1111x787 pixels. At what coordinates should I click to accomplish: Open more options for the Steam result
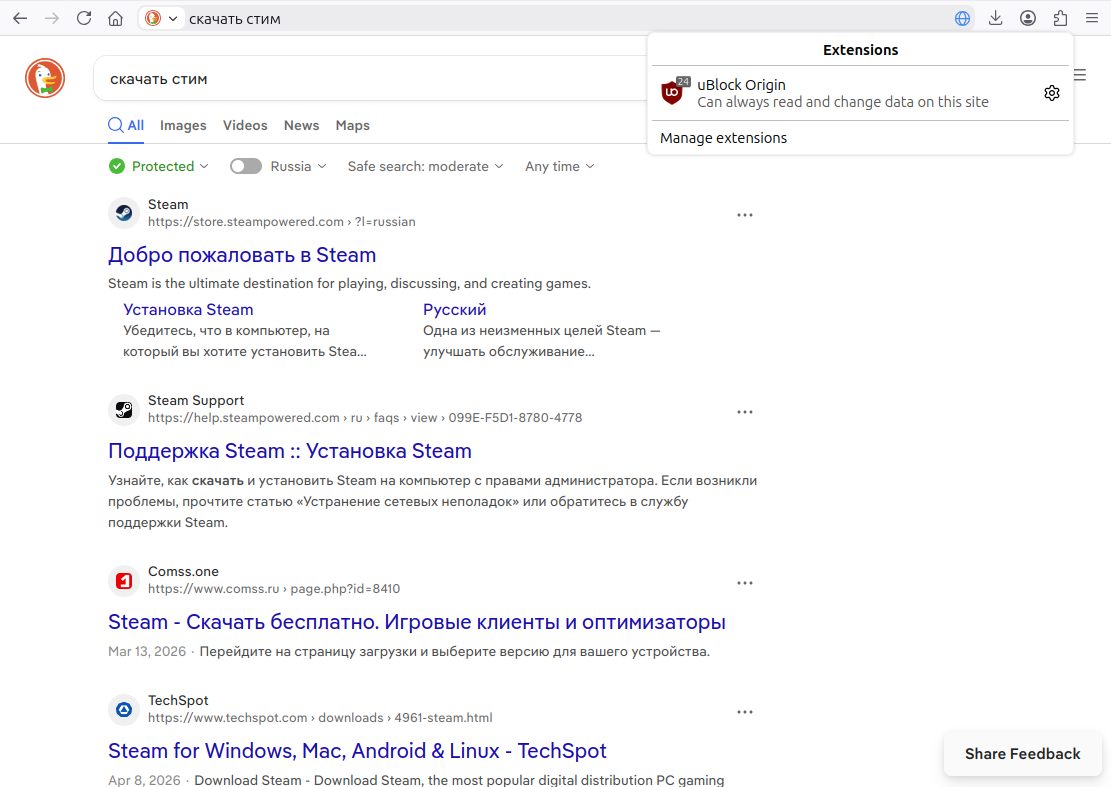tap(745, 215)
